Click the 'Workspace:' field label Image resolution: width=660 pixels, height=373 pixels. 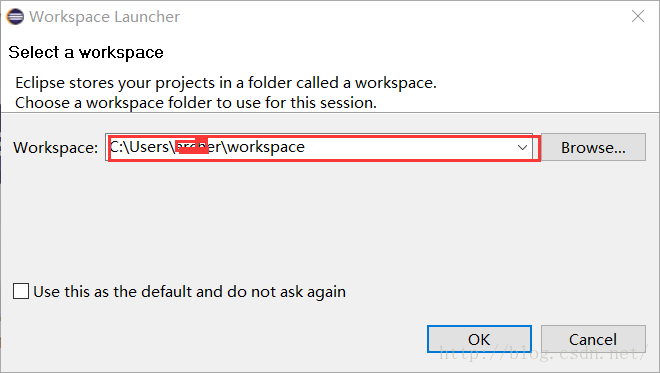[56, 148]
